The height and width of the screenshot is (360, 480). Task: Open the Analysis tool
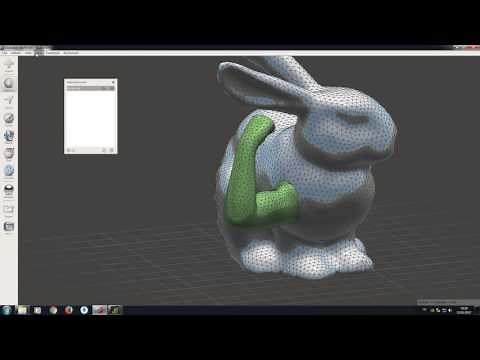pos(9,171)
